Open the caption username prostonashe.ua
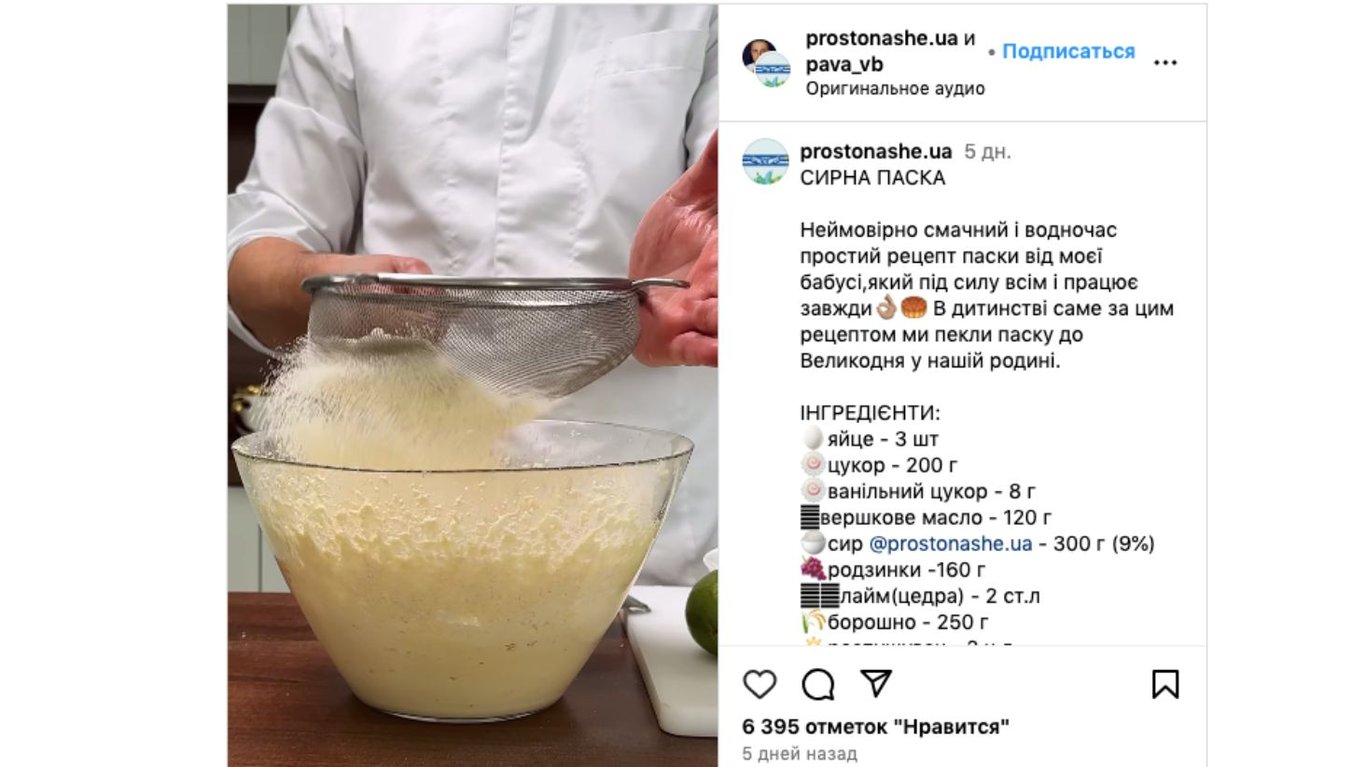1366x767 pixels. coord(876,152)
